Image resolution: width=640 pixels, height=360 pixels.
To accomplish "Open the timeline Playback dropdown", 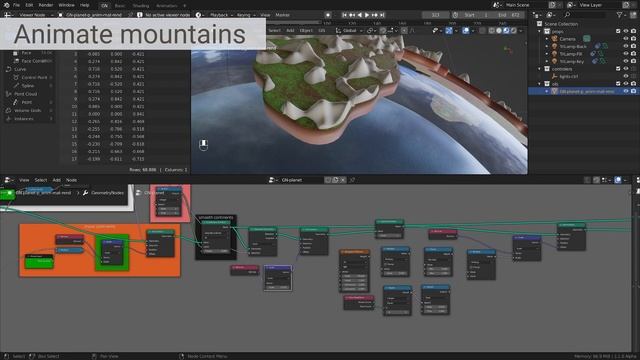I will tap(221, 15).
